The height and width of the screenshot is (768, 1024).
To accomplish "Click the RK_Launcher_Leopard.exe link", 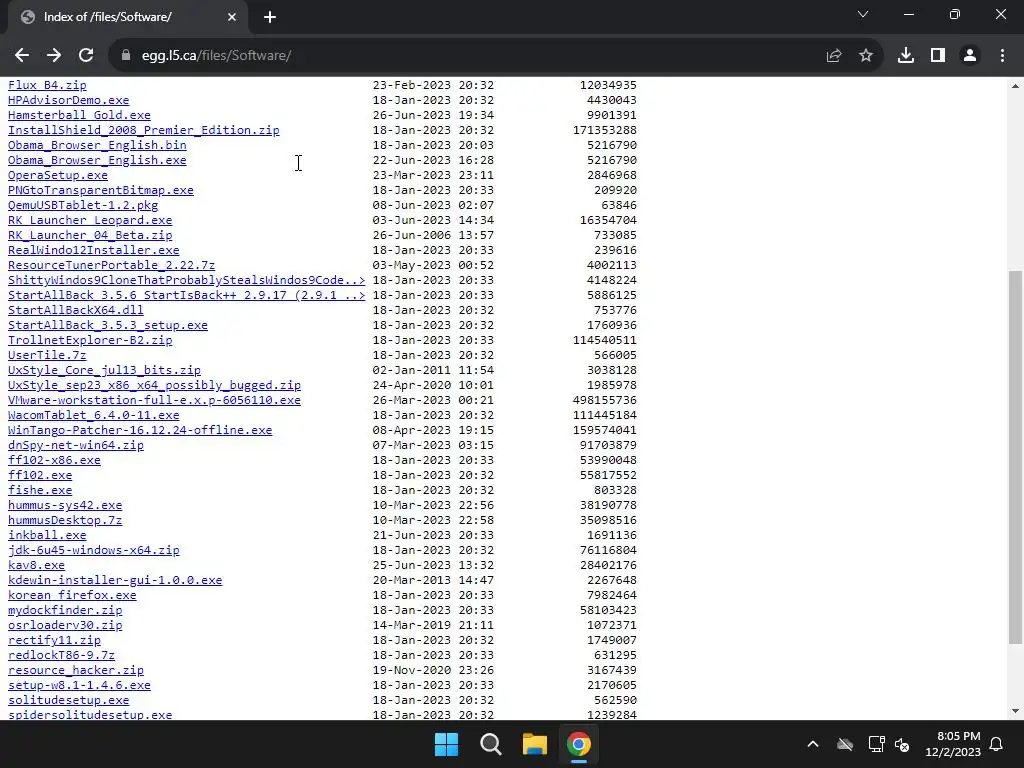I will [x=90, y=220].
